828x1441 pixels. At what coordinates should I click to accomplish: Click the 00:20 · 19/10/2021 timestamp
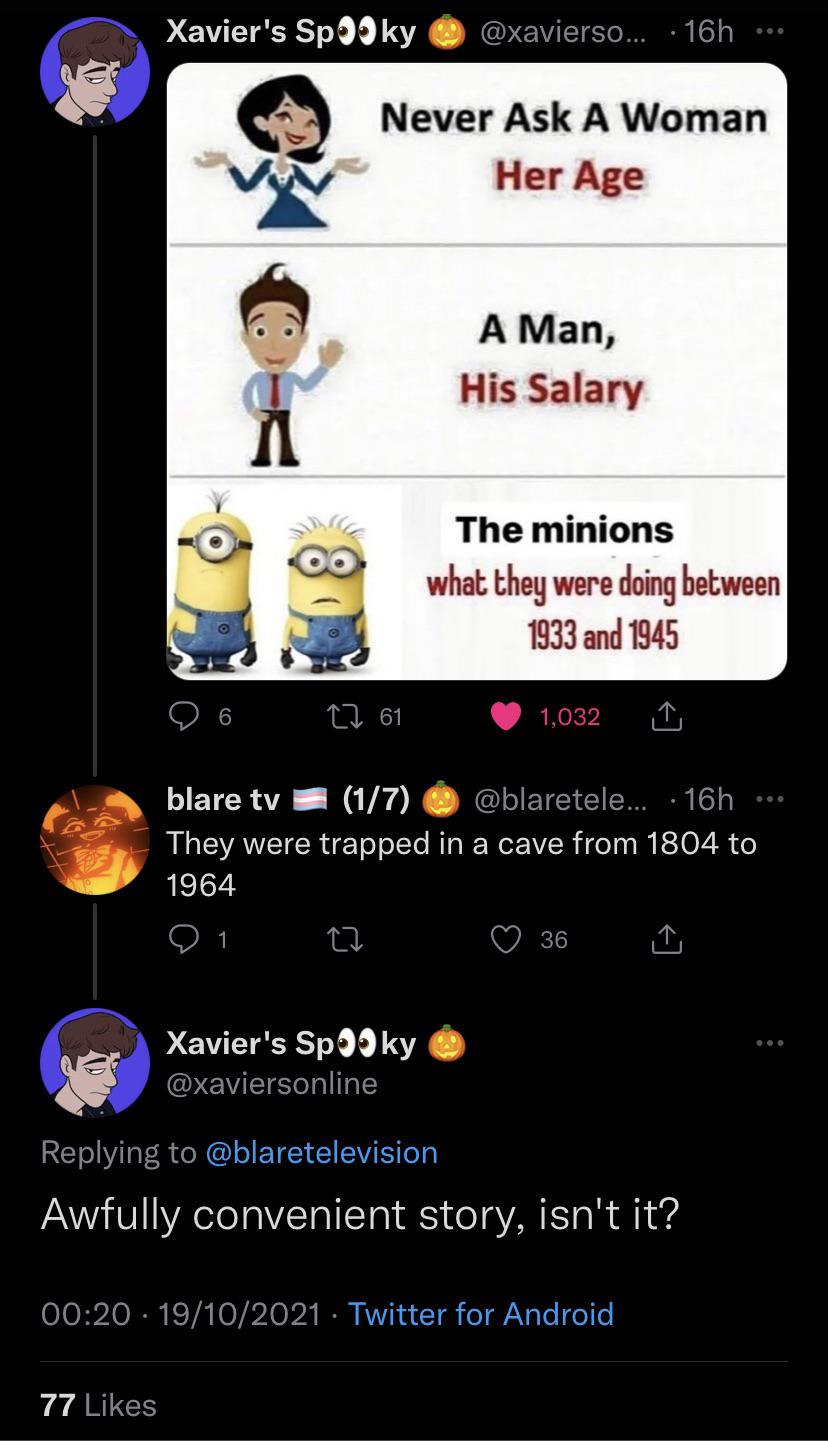pos(181,1313)
